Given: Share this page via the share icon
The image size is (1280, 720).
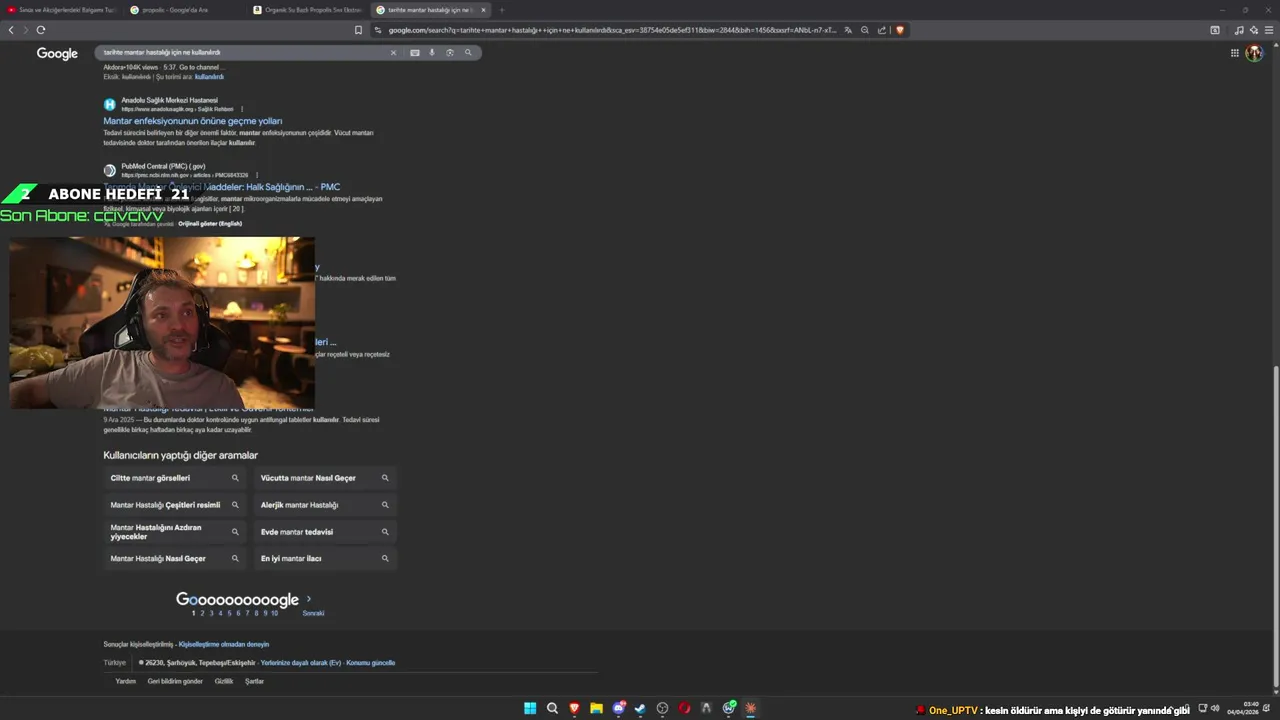Looking at the screenshot, I should coord(882,30).
